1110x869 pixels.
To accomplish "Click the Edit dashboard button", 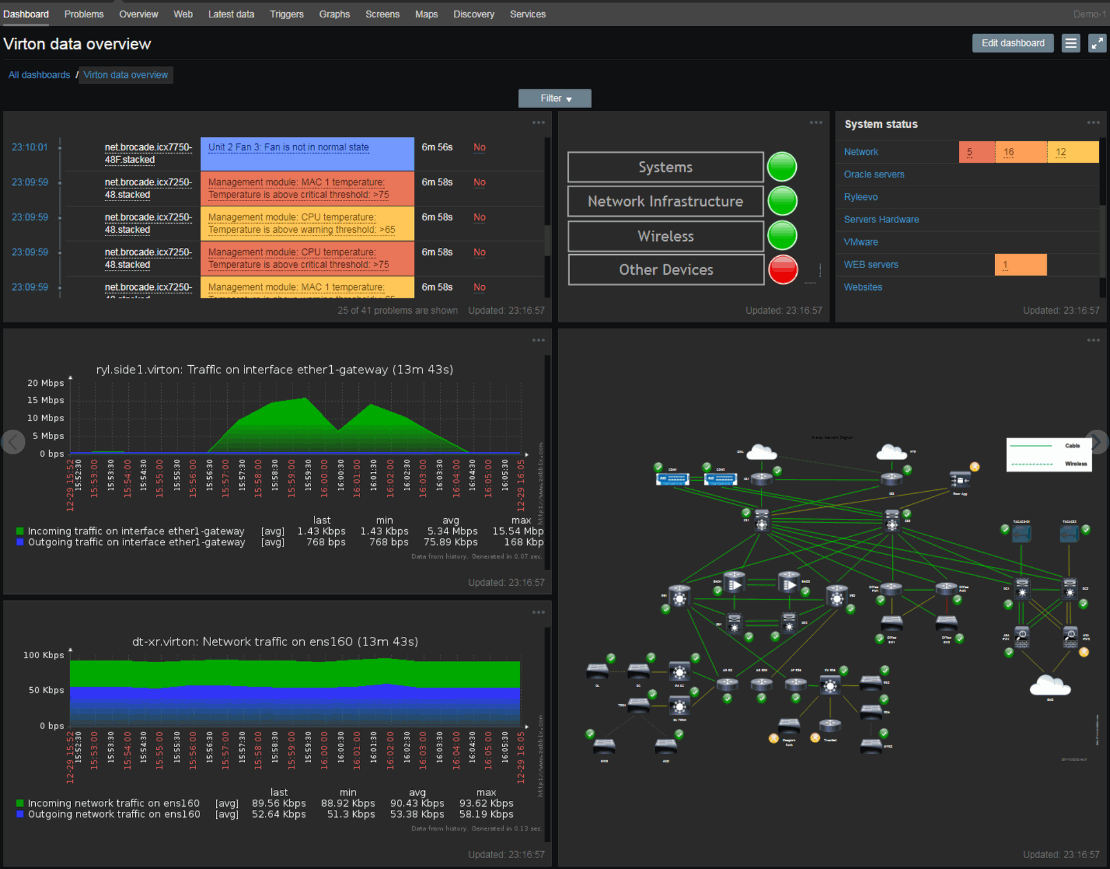I will [1013, 43].
